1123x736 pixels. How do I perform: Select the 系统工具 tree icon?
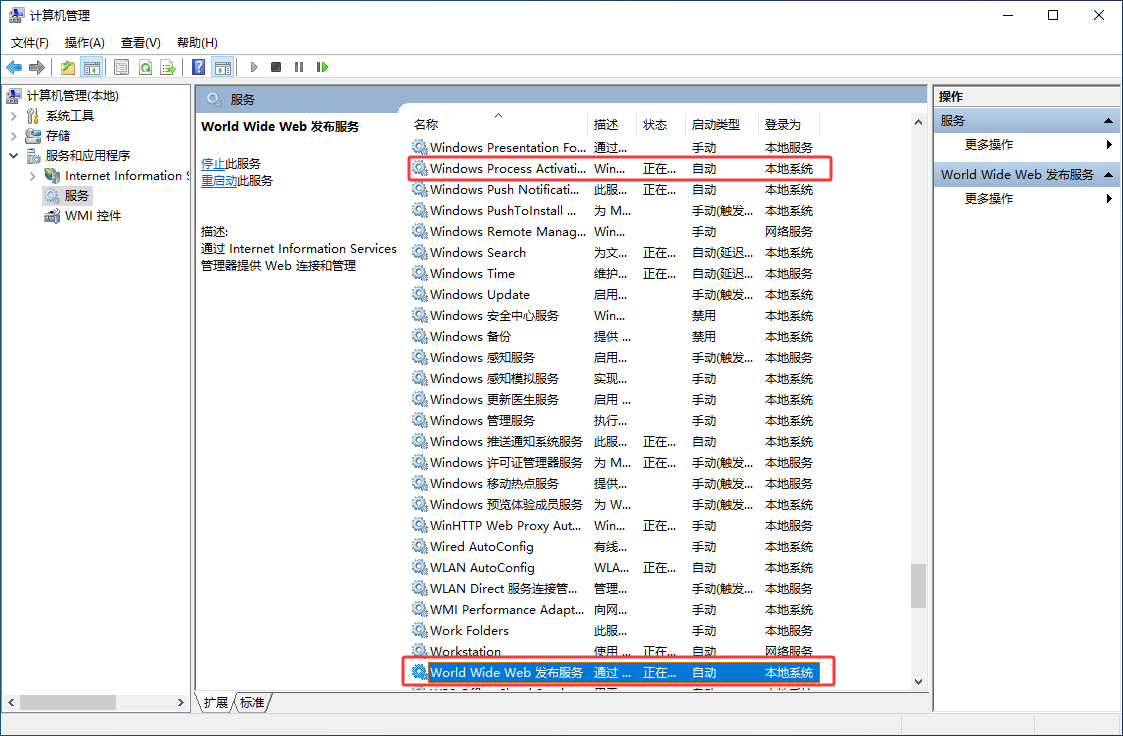[33, 116]
